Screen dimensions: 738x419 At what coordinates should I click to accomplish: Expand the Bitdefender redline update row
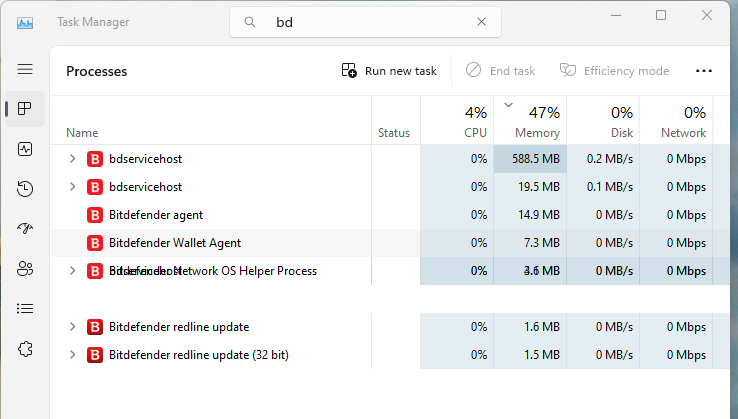[x=72, y=327]
